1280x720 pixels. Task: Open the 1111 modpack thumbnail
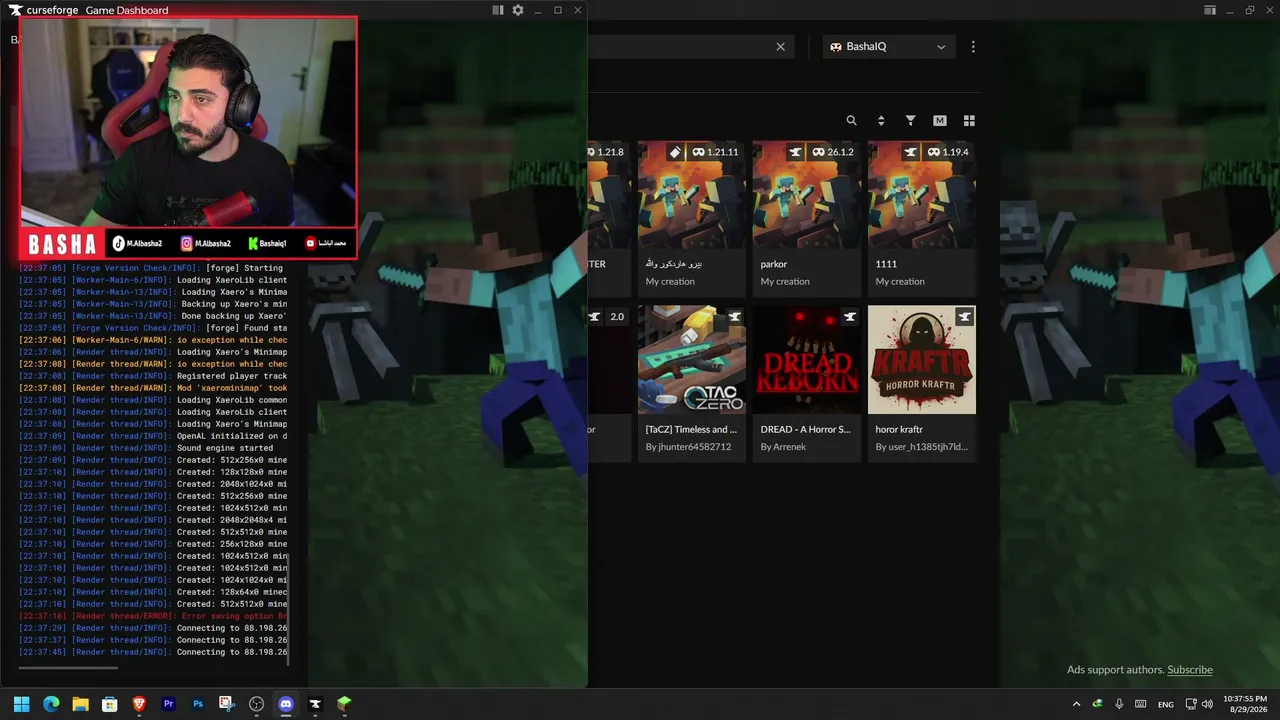(921, 194)
